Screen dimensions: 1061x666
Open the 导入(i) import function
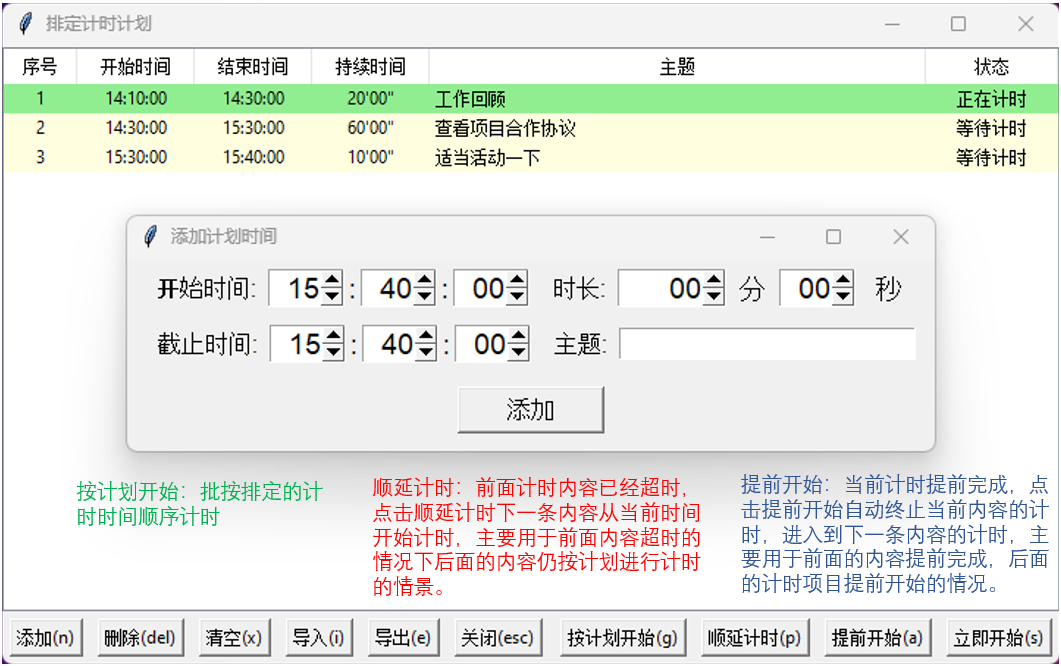tap(318, 638)
